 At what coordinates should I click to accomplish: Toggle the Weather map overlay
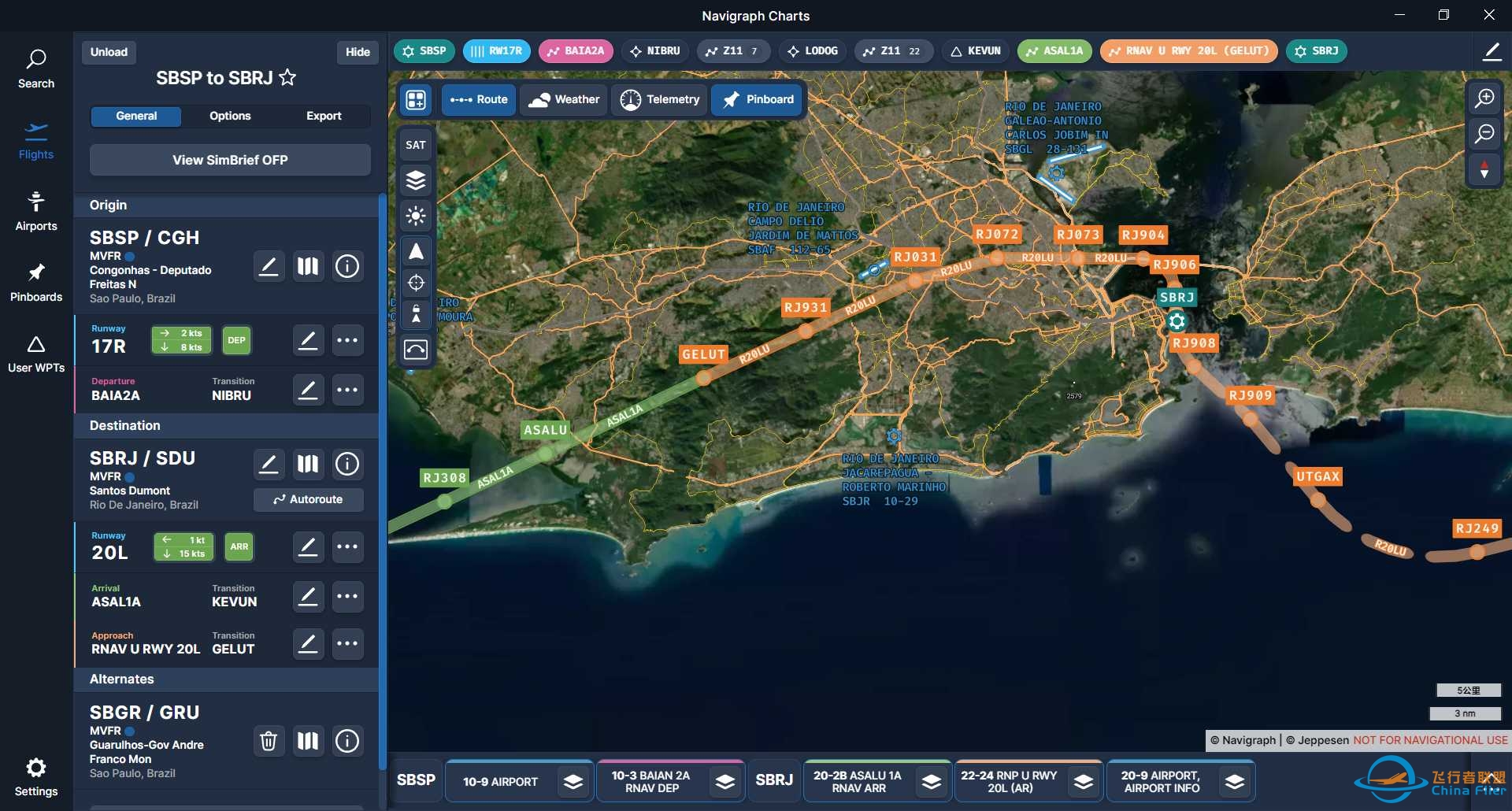[564, 100]
